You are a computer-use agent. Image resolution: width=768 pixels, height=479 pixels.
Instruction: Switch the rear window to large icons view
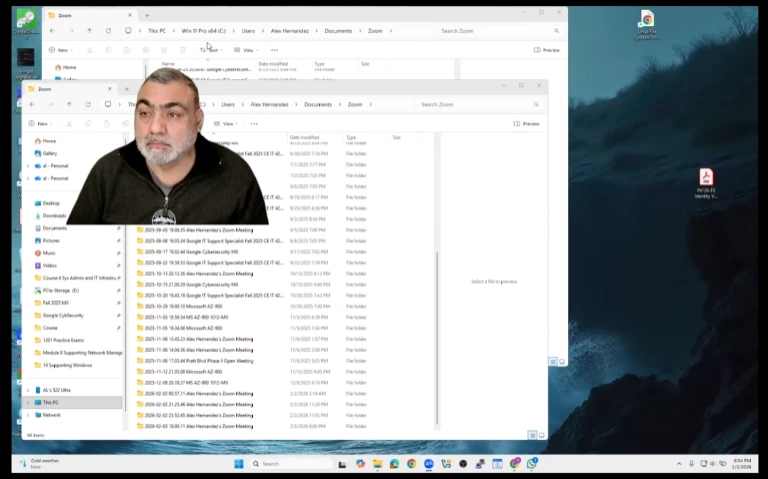562,362
